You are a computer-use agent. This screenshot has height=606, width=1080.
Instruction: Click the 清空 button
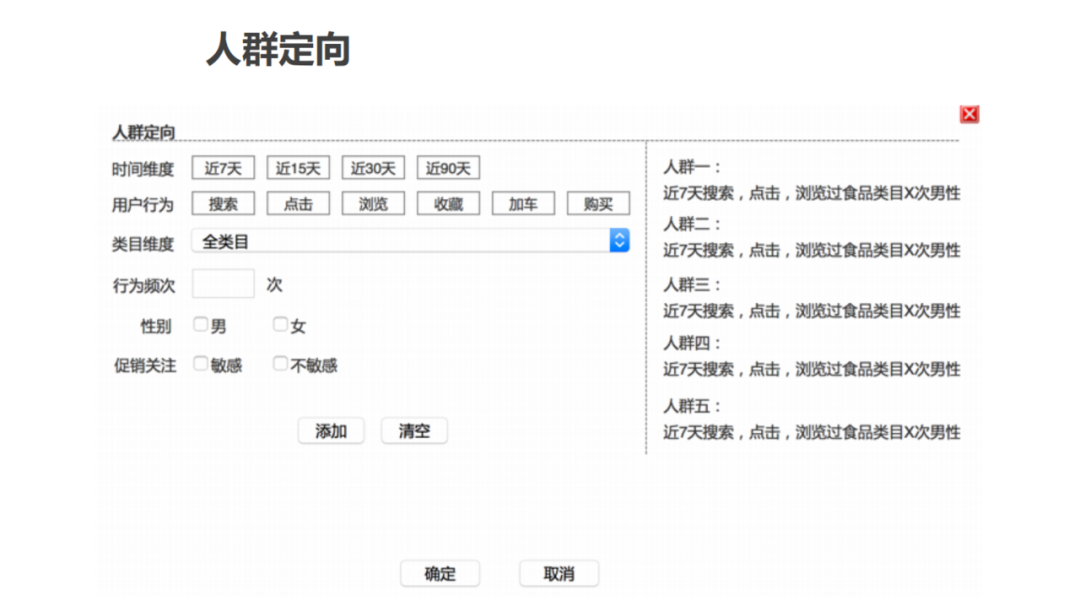413,431
